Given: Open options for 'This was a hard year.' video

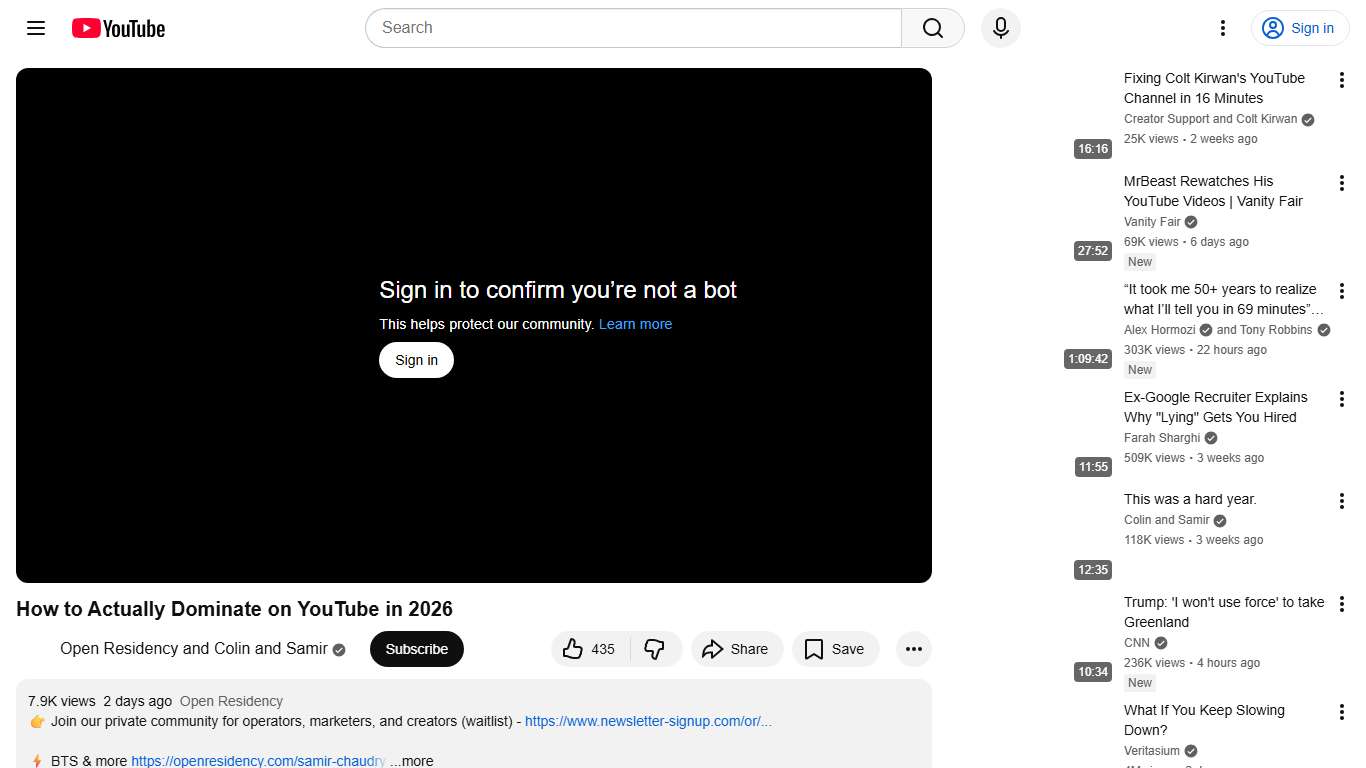Looking at the screenshot, I should [x=1341, y=500].
